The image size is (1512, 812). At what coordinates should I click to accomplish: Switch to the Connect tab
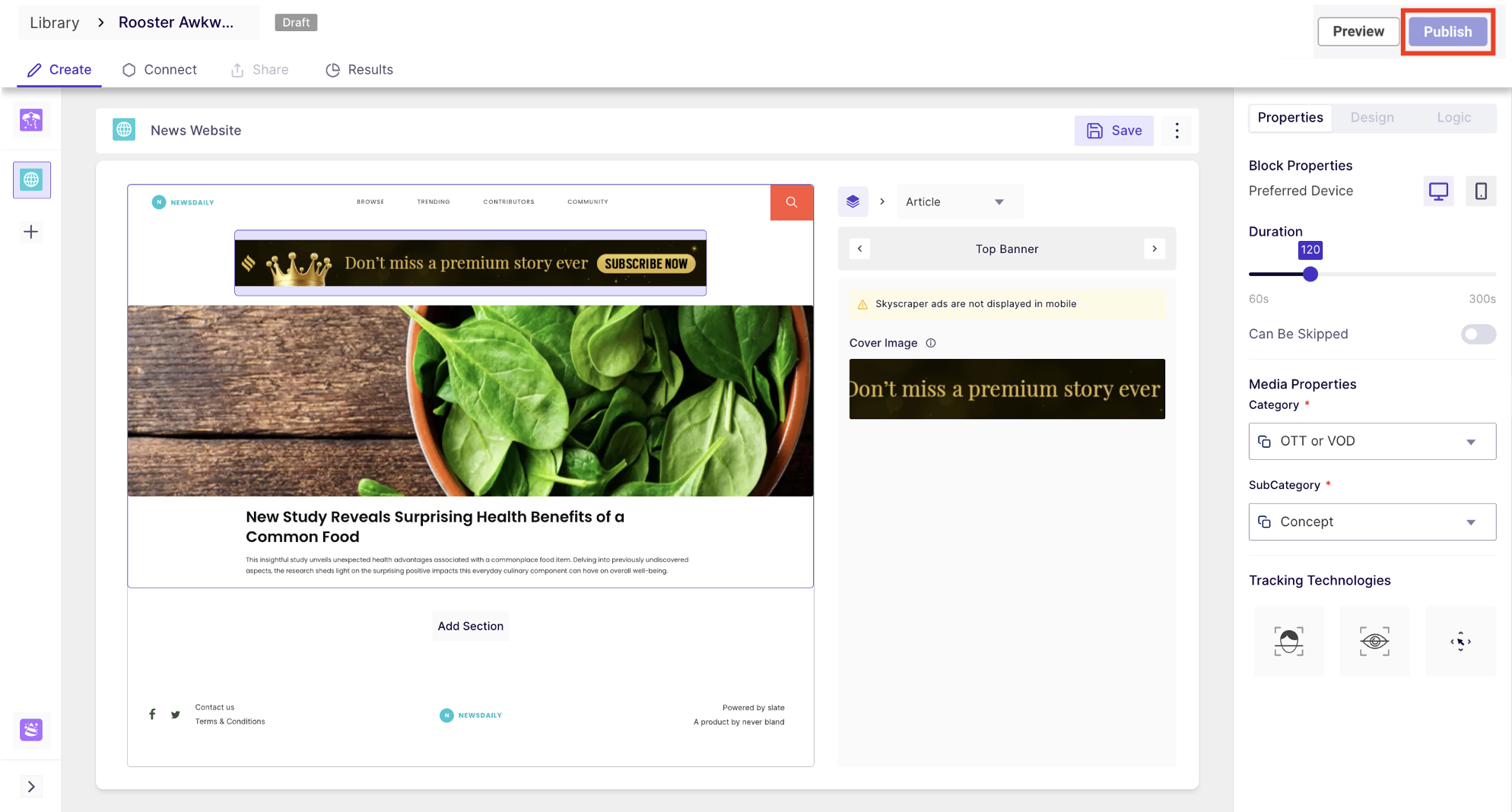160,70
